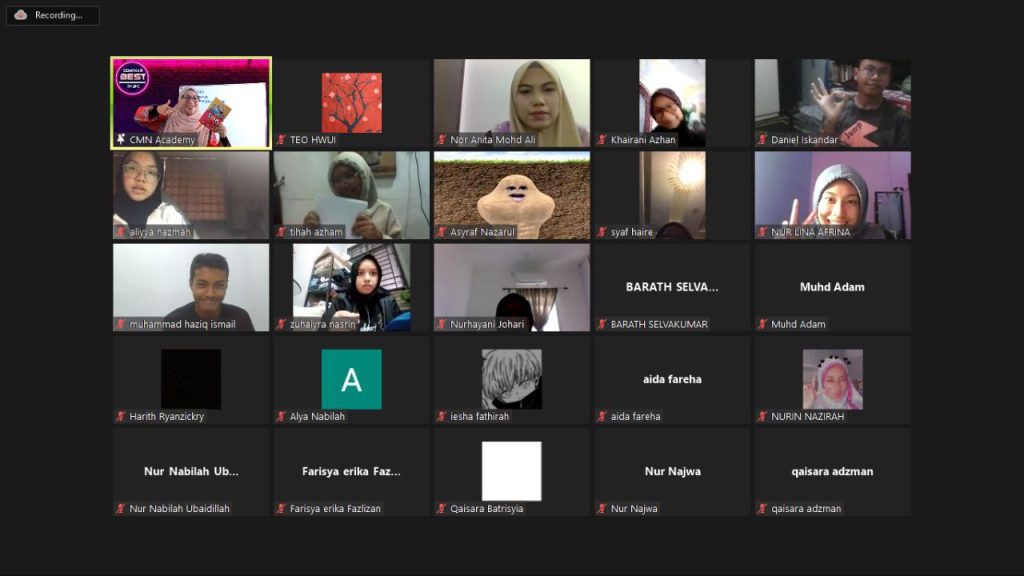Select Harith Ryanzickry's black avatar tile
This screenshot has width=1024, height=576.
click(191, 379)
